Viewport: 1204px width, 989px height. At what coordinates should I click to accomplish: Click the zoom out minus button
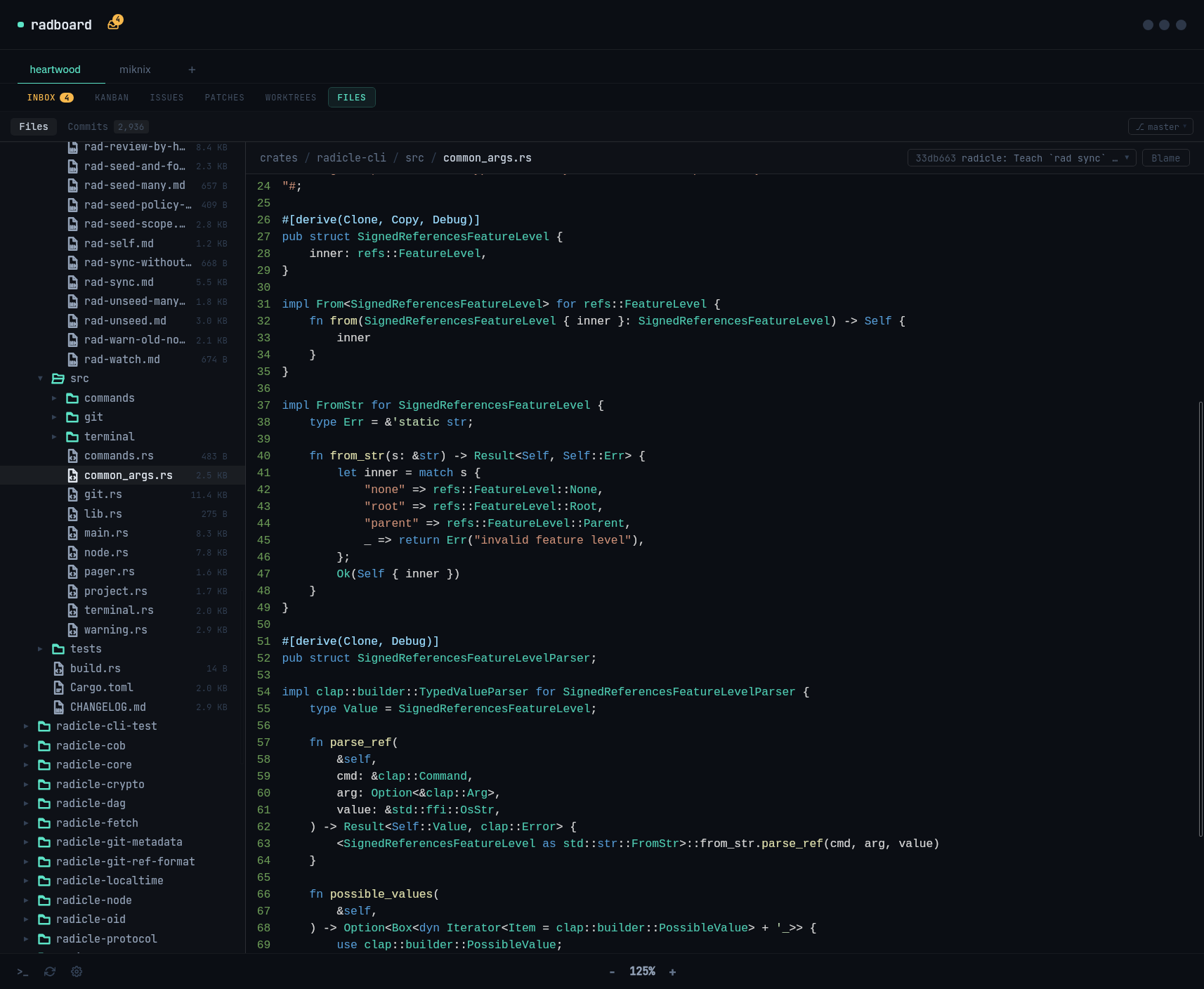[x=612, y=971]
